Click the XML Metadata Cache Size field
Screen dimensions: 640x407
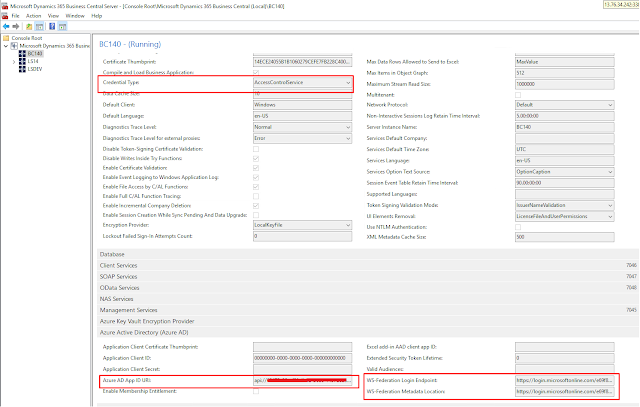(564, 237)
